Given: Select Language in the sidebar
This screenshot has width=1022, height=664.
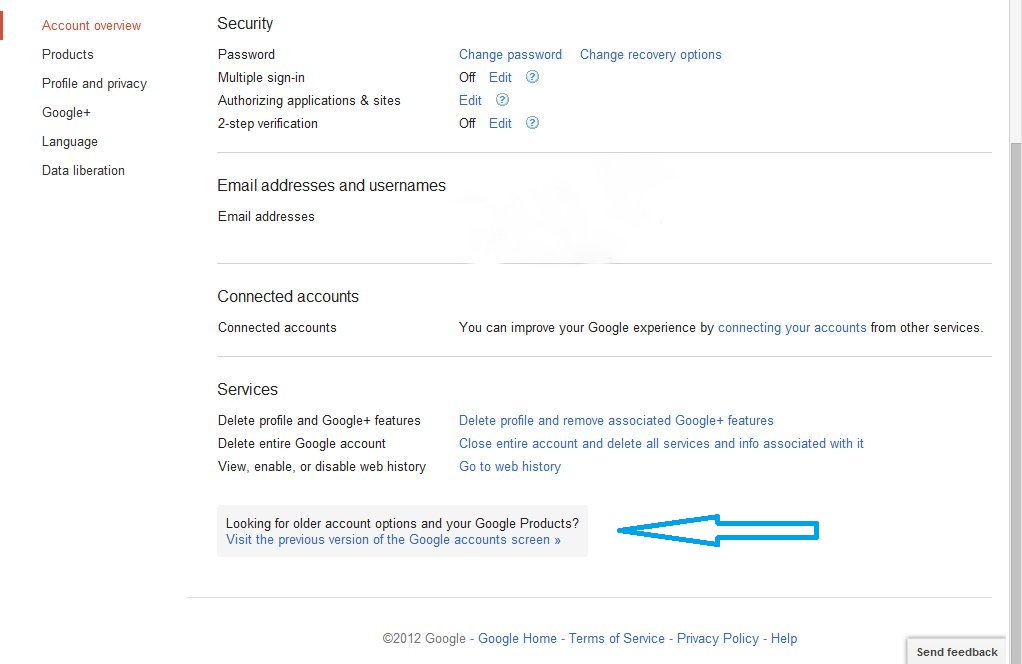Looking at the screenshot, I should 70,141.
